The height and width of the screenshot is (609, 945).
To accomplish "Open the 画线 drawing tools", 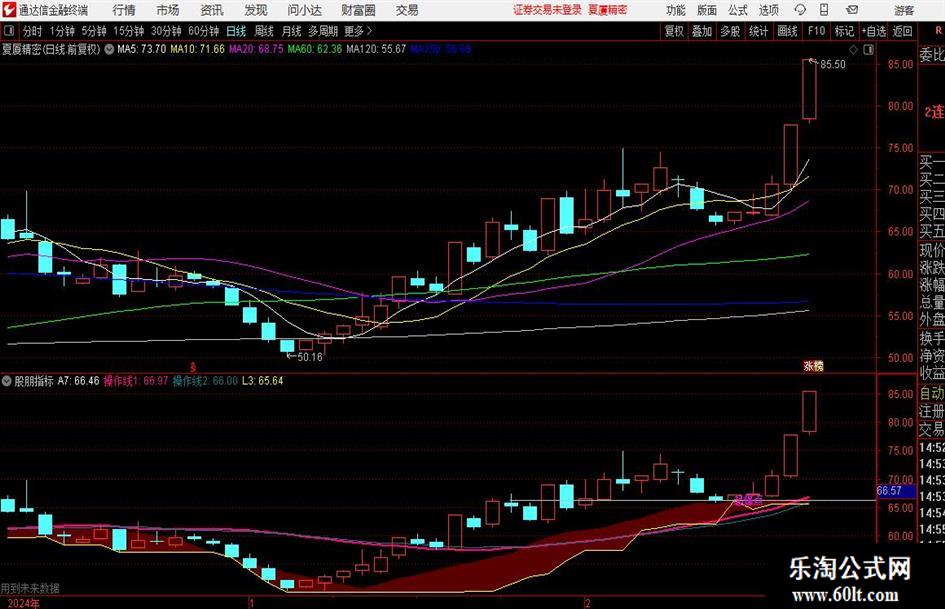I will point(788,31).
